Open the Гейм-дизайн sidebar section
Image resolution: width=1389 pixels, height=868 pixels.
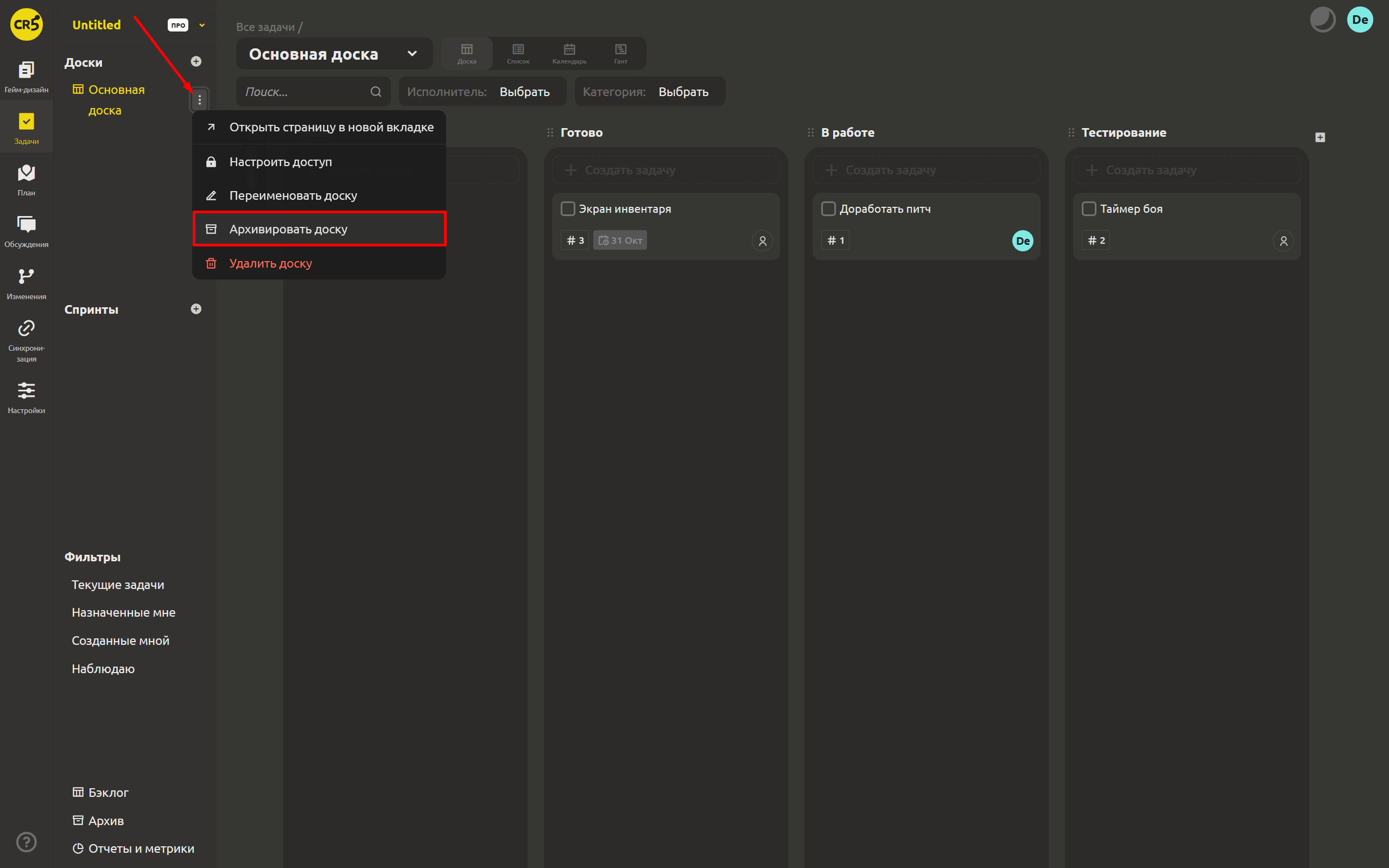tap(27, 77)
